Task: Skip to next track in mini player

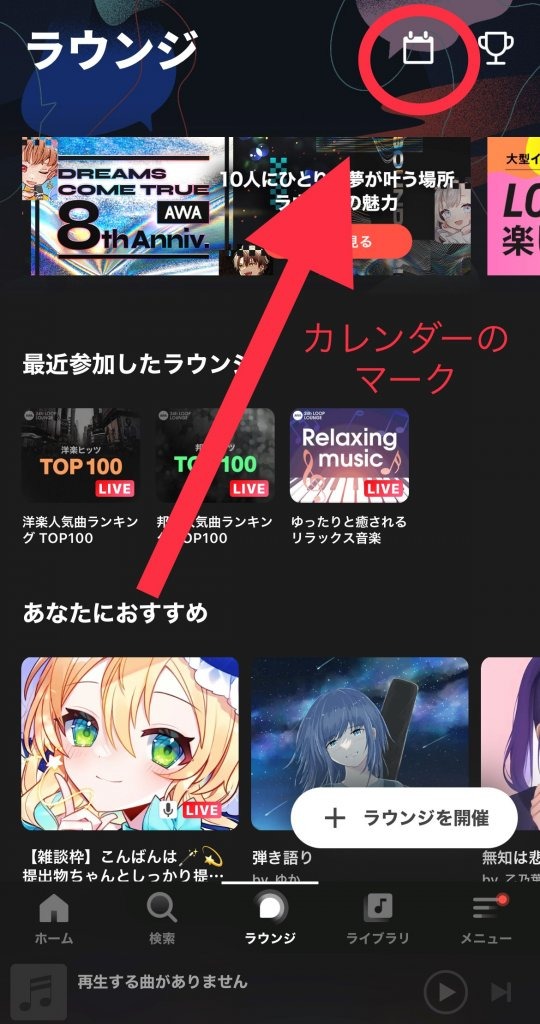Action: [501, 993]
